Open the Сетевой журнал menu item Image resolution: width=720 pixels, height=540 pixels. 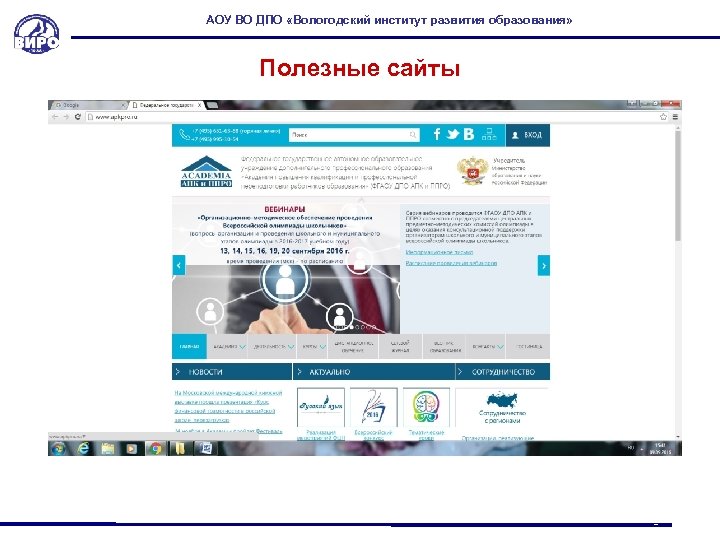400,346
